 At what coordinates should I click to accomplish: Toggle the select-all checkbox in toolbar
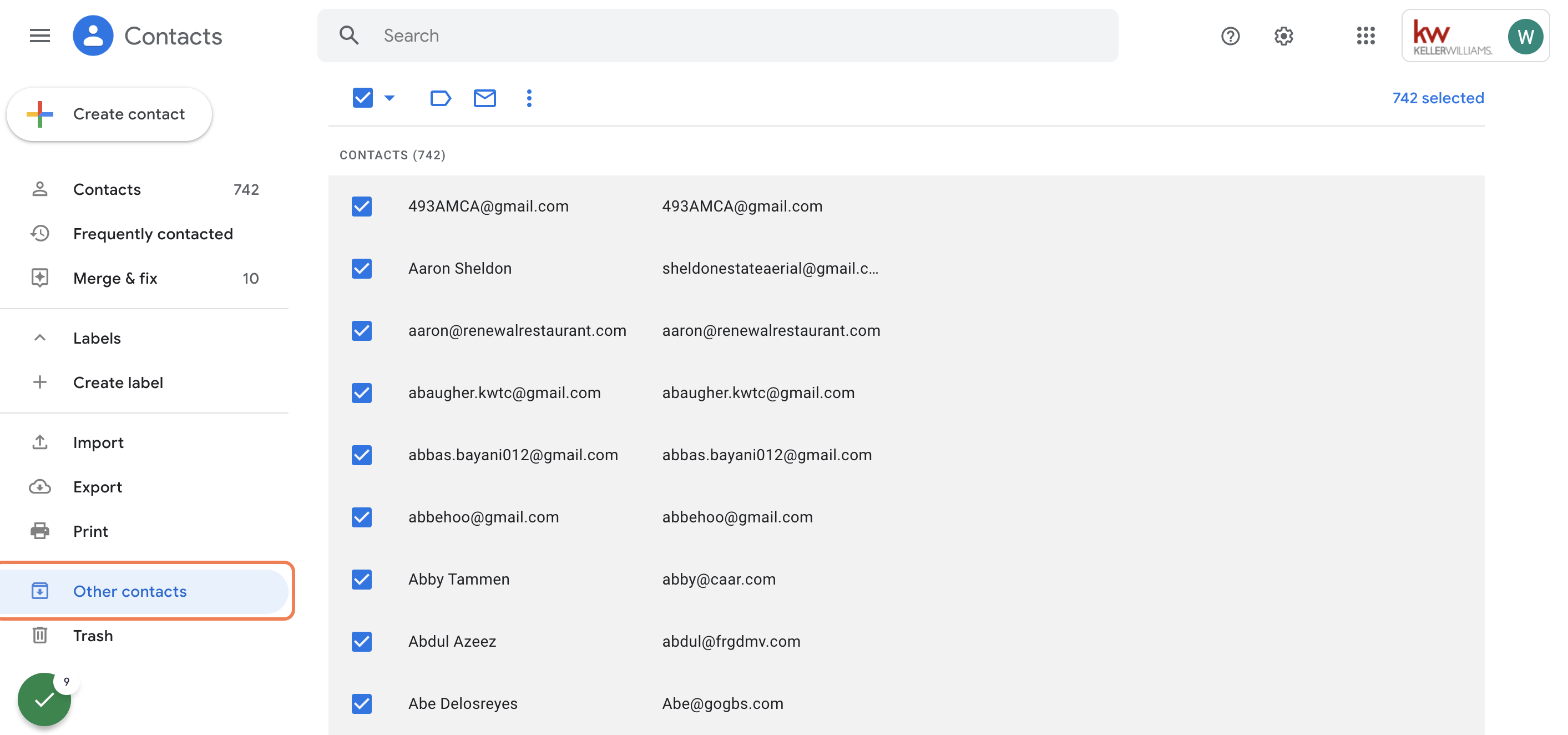[x=362, y=98]
